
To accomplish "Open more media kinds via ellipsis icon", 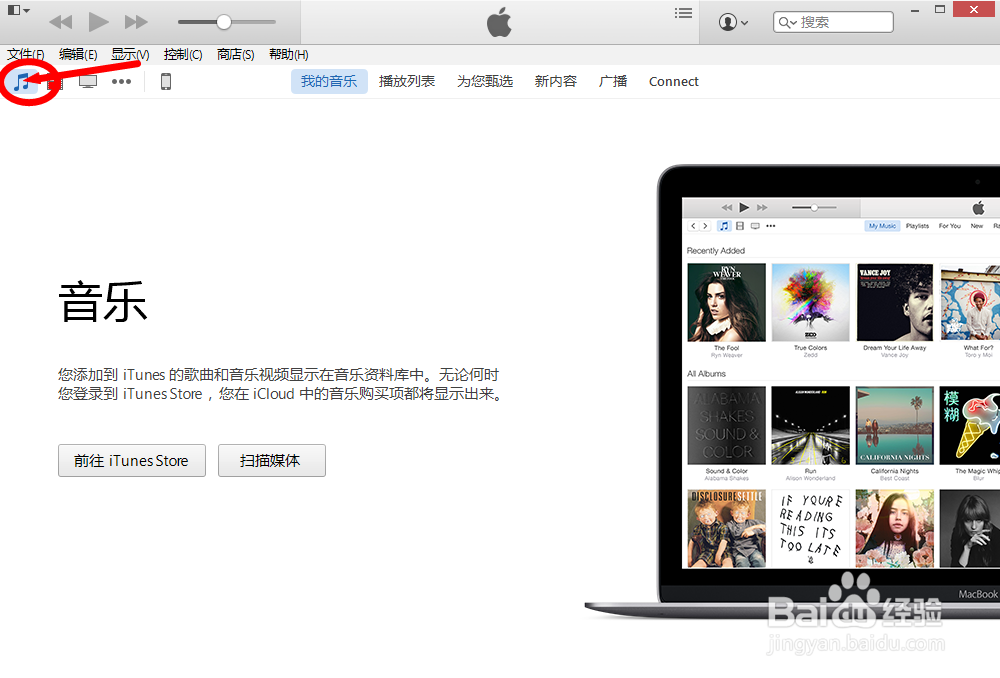I will tap(121, 81).
